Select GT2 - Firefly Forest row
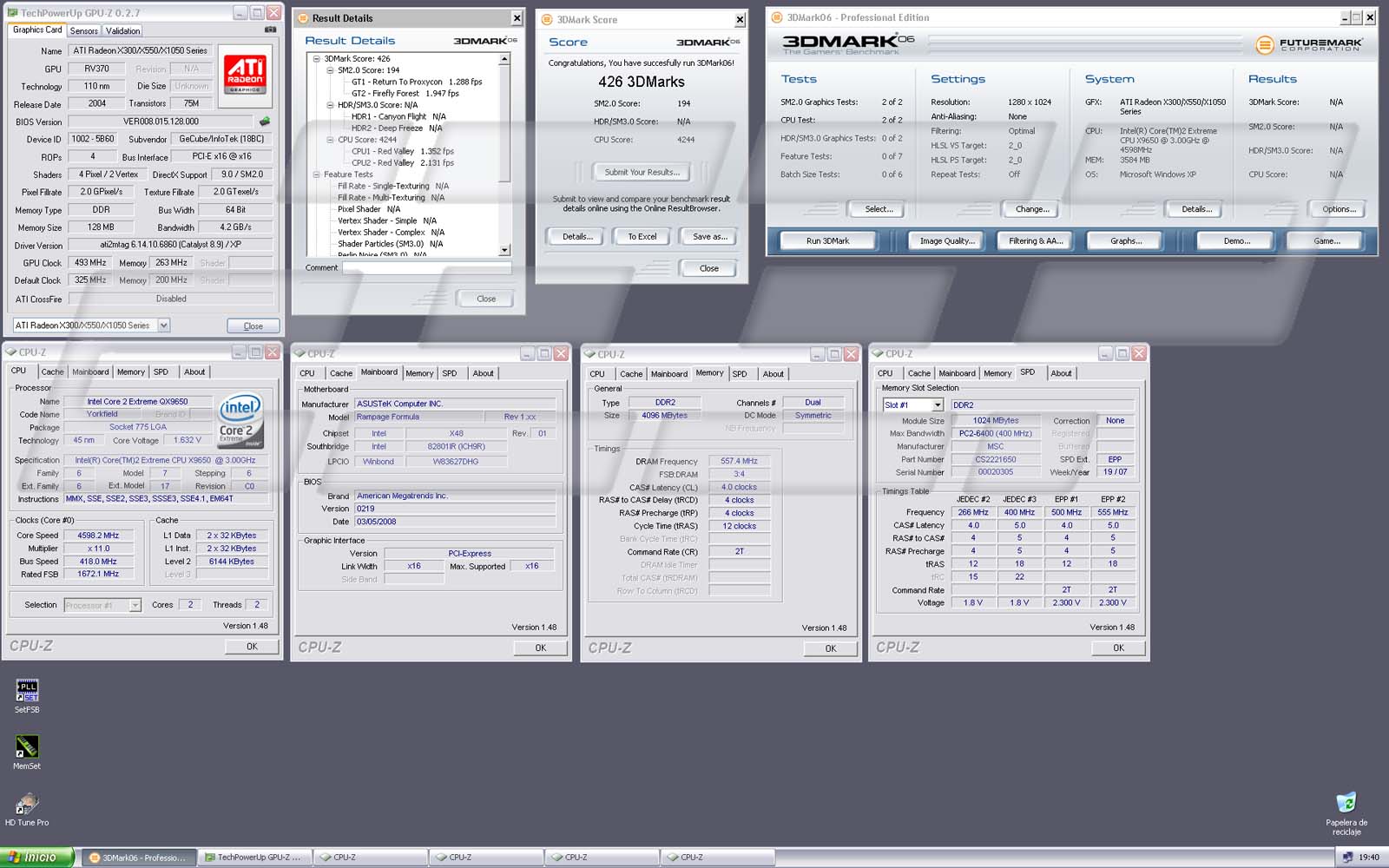The width and height of the screenshot is (1389, 868). [405, 93]
